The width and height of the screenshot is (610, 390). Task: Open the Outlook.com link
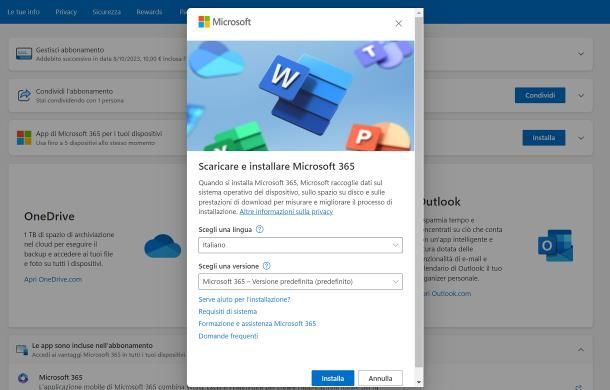point(447,293)
